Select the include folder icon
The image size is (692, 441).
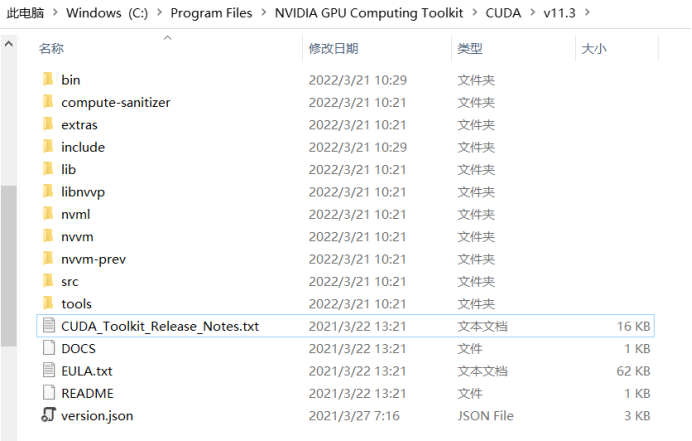tap(48, 147)
